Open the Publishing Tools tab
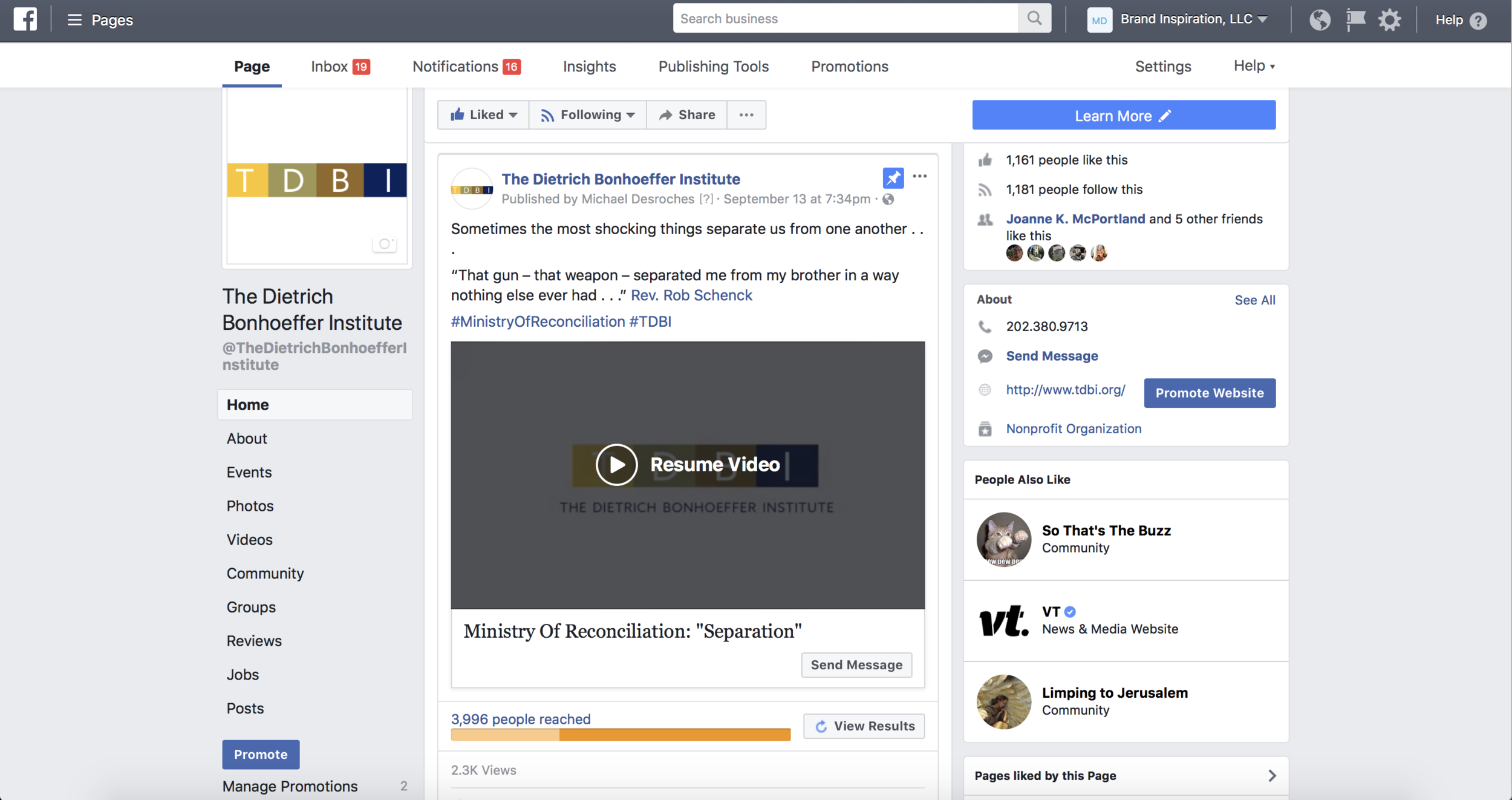The height and width of the screenshot is (800, 1512). click(714, 67)
